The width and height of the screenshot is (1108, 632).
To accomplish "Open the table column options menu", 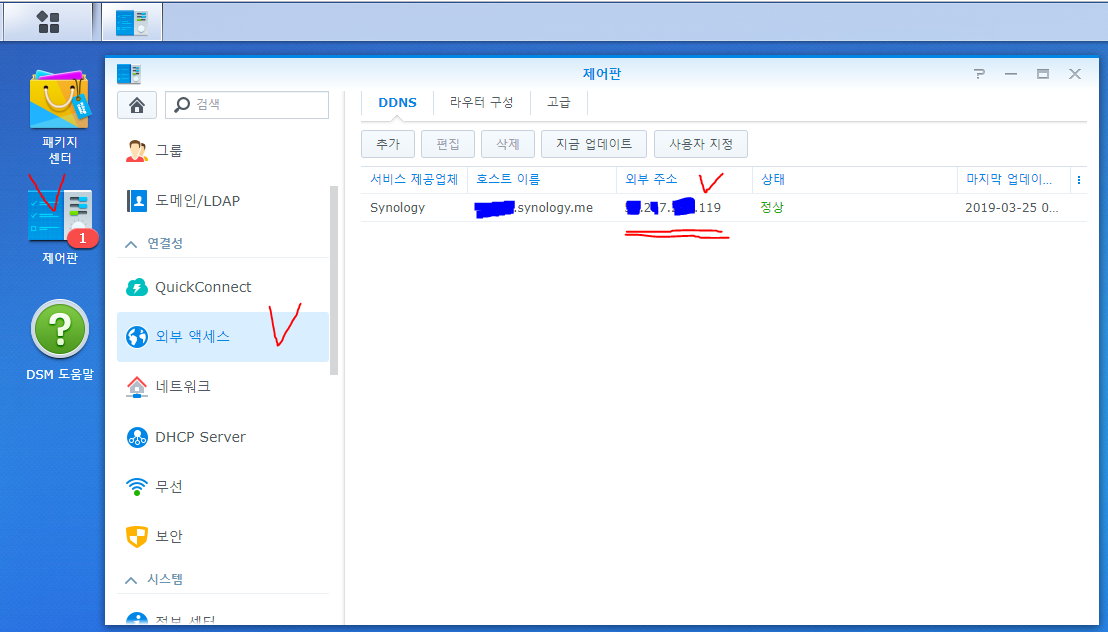I will [x=1078, y=180].
